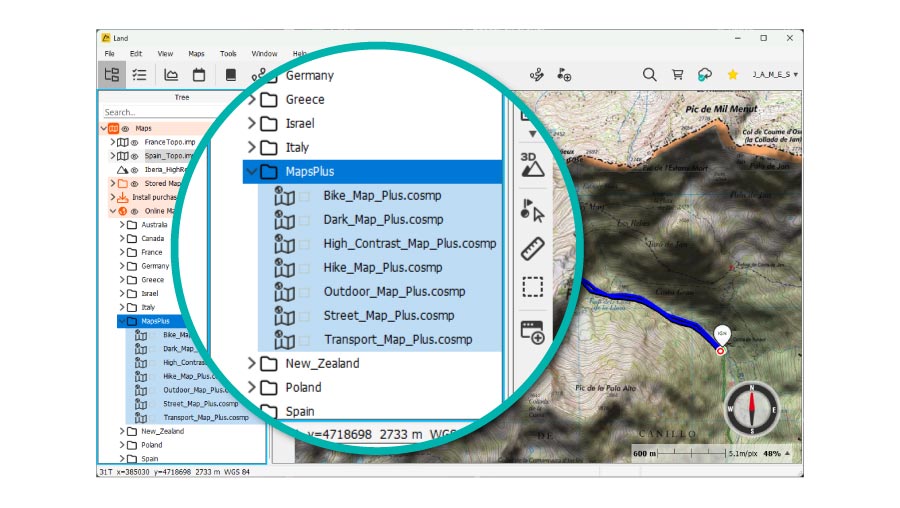Click the Install purchases download icon
This screenshot has width=900, height=508.
point(122,197)
